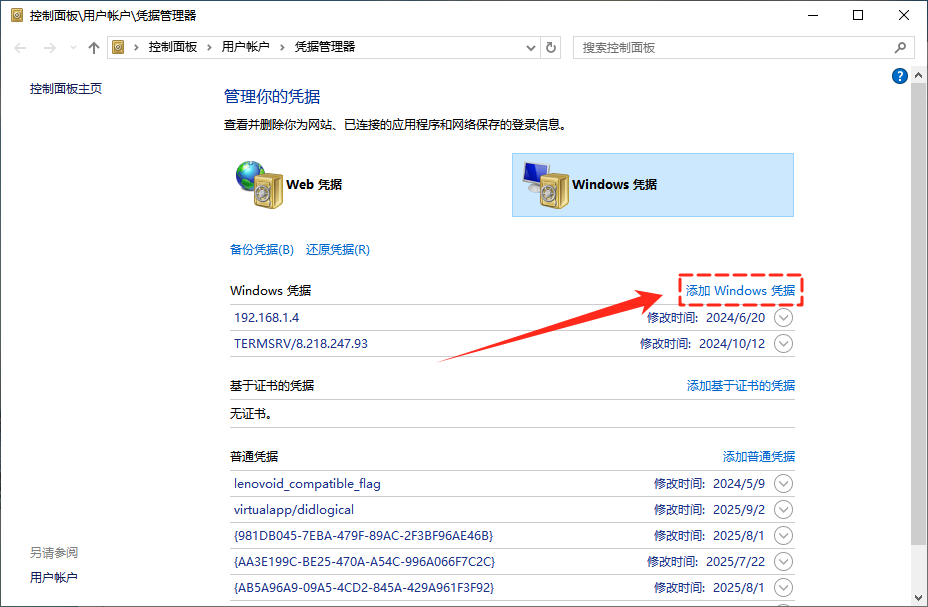Click the Back navigation arrow
This screenshot has height=607, width=928.
(x=20, y=48)
